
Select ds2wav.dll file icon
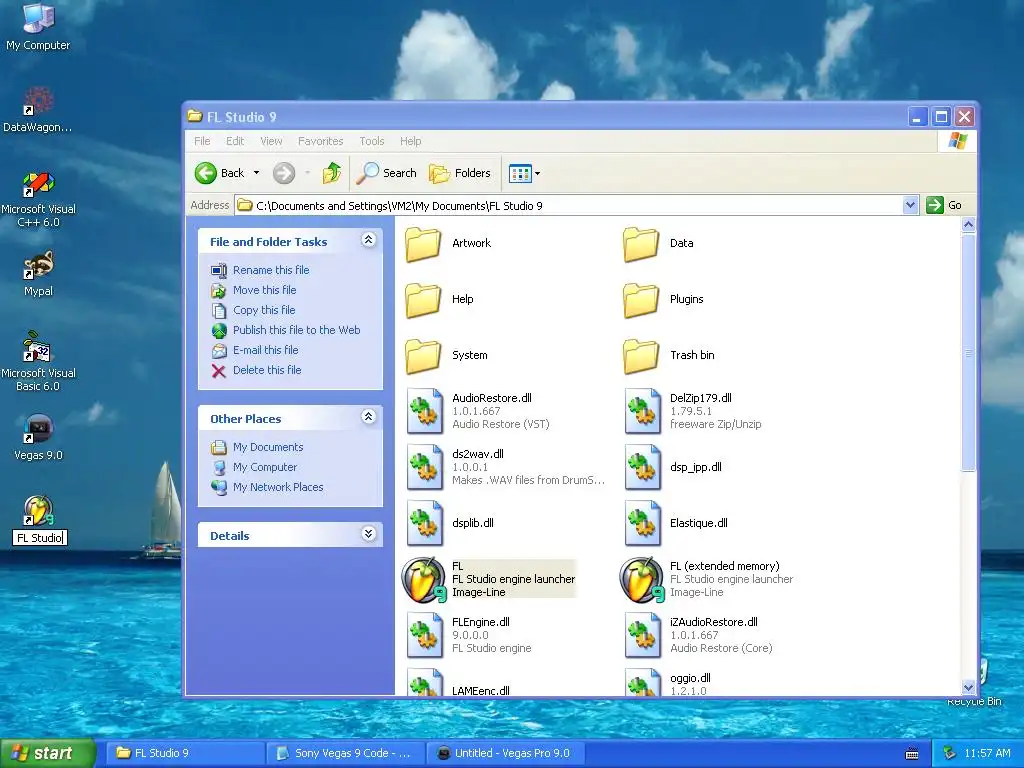pyautogui.click(x=425, y=467)
